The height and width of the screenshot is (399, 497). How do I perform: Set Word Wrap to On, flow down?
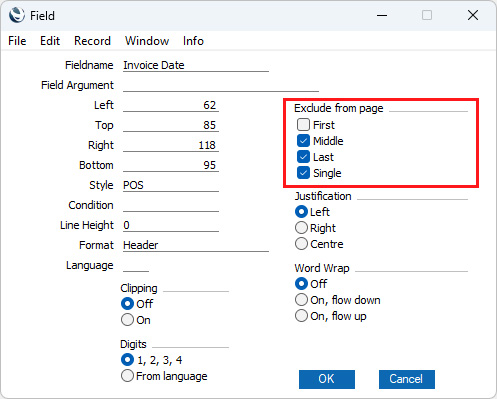[301, 300]
